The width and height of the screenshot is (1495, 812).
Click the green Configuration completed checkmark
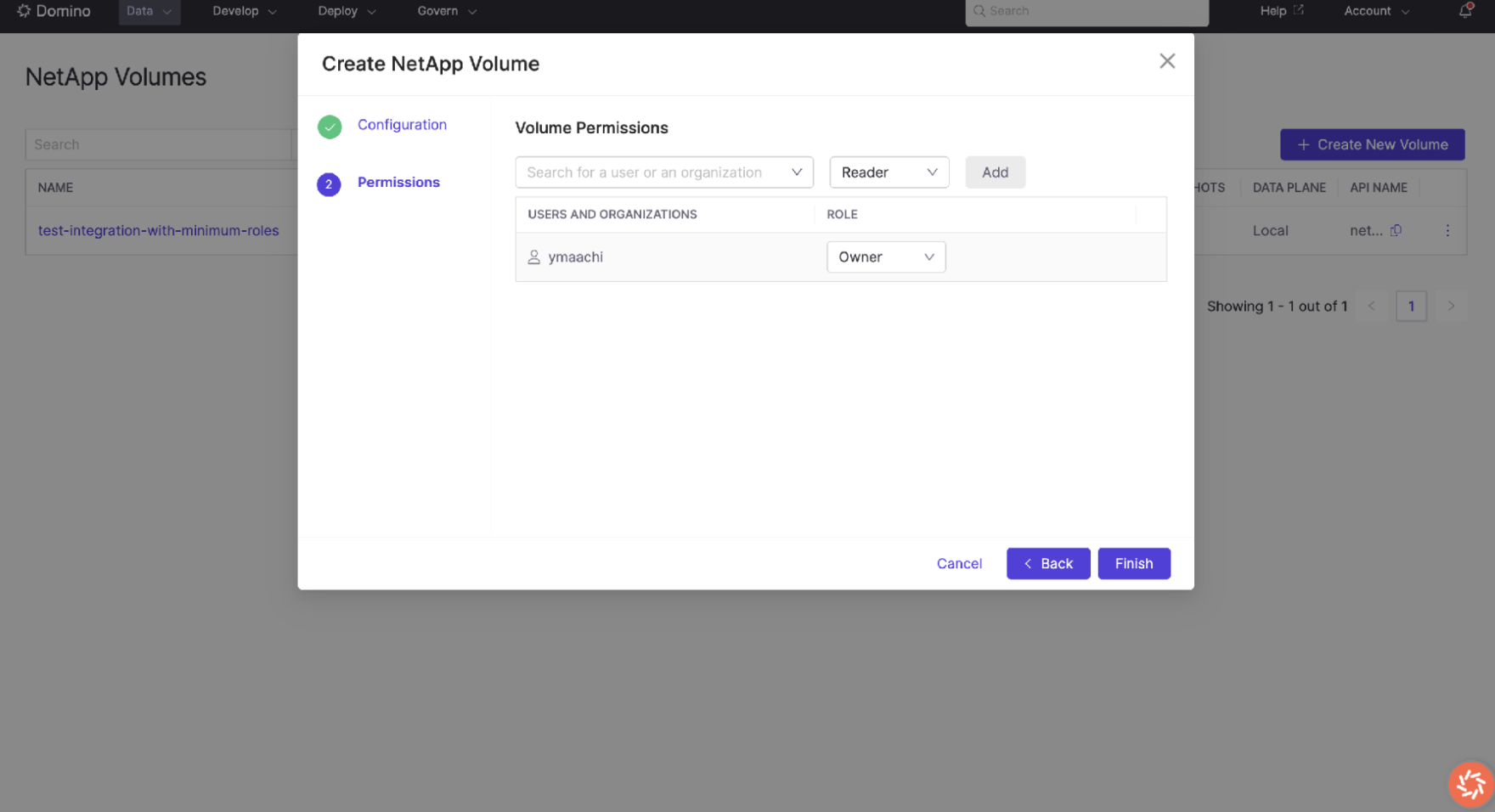tap(330, 127)
